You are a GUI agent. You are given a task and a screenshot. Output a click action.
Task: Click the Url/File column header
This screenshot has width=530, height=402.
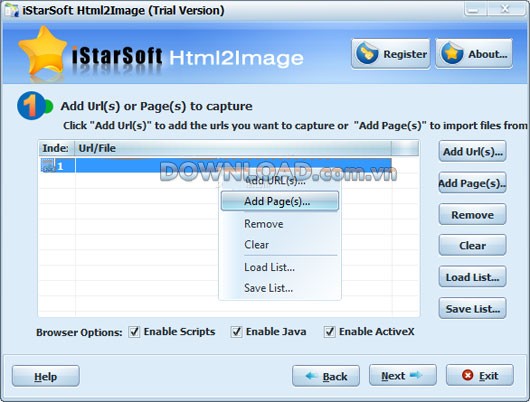233,148
